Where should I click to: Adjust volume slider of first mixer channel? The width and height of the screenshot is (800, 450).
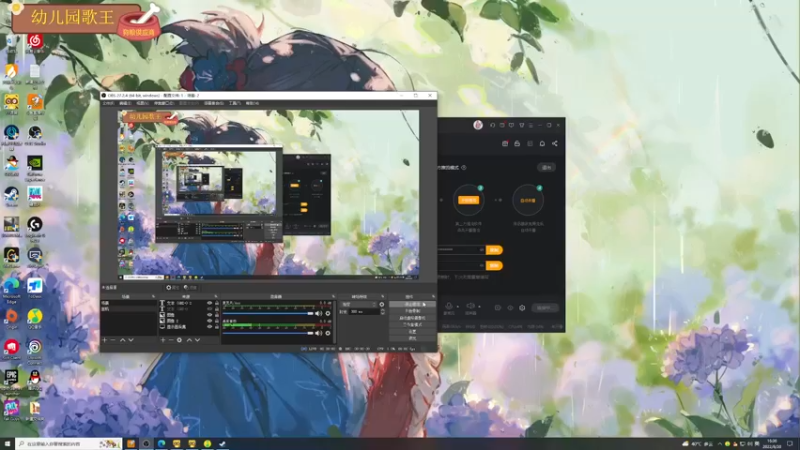coord(267,313)
